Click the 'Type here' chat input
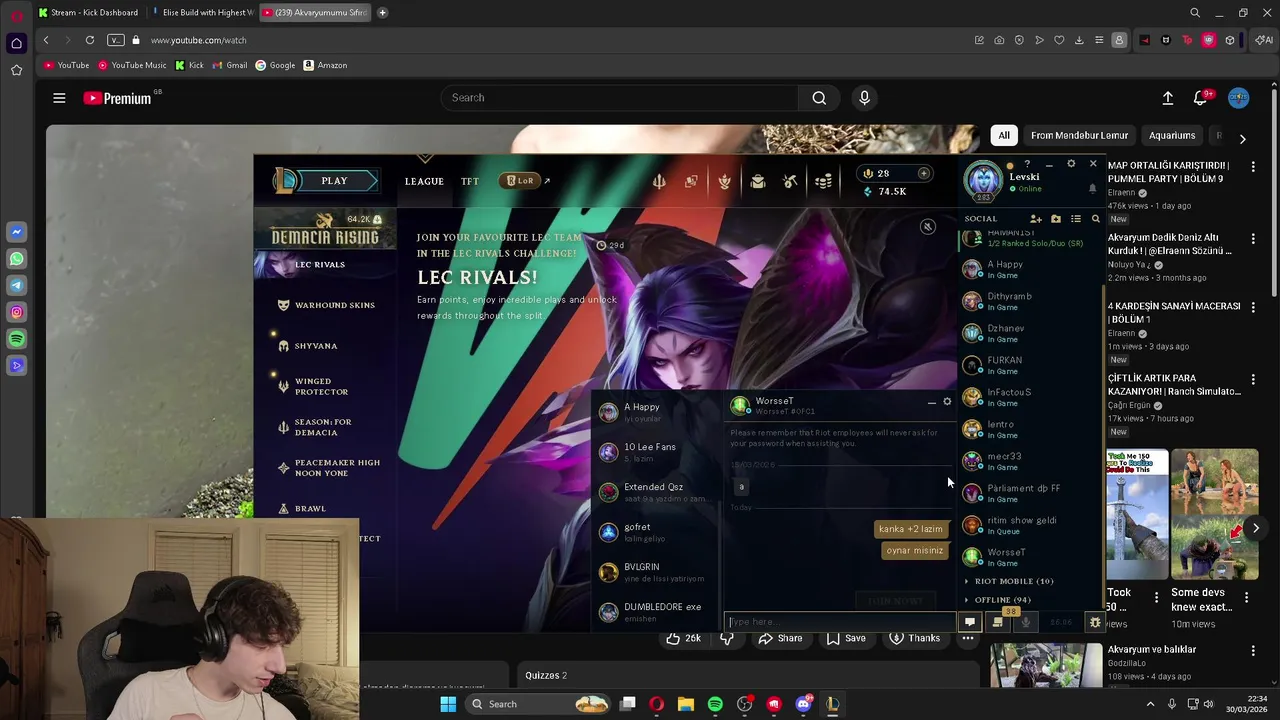Image resolution: width=1280 pixels, height=720 pixels. click(839, 622)
